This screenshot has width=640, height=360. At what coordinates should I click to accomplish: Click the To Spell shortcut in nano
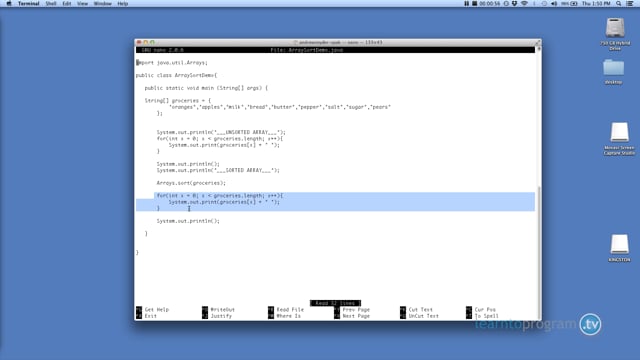482,316
